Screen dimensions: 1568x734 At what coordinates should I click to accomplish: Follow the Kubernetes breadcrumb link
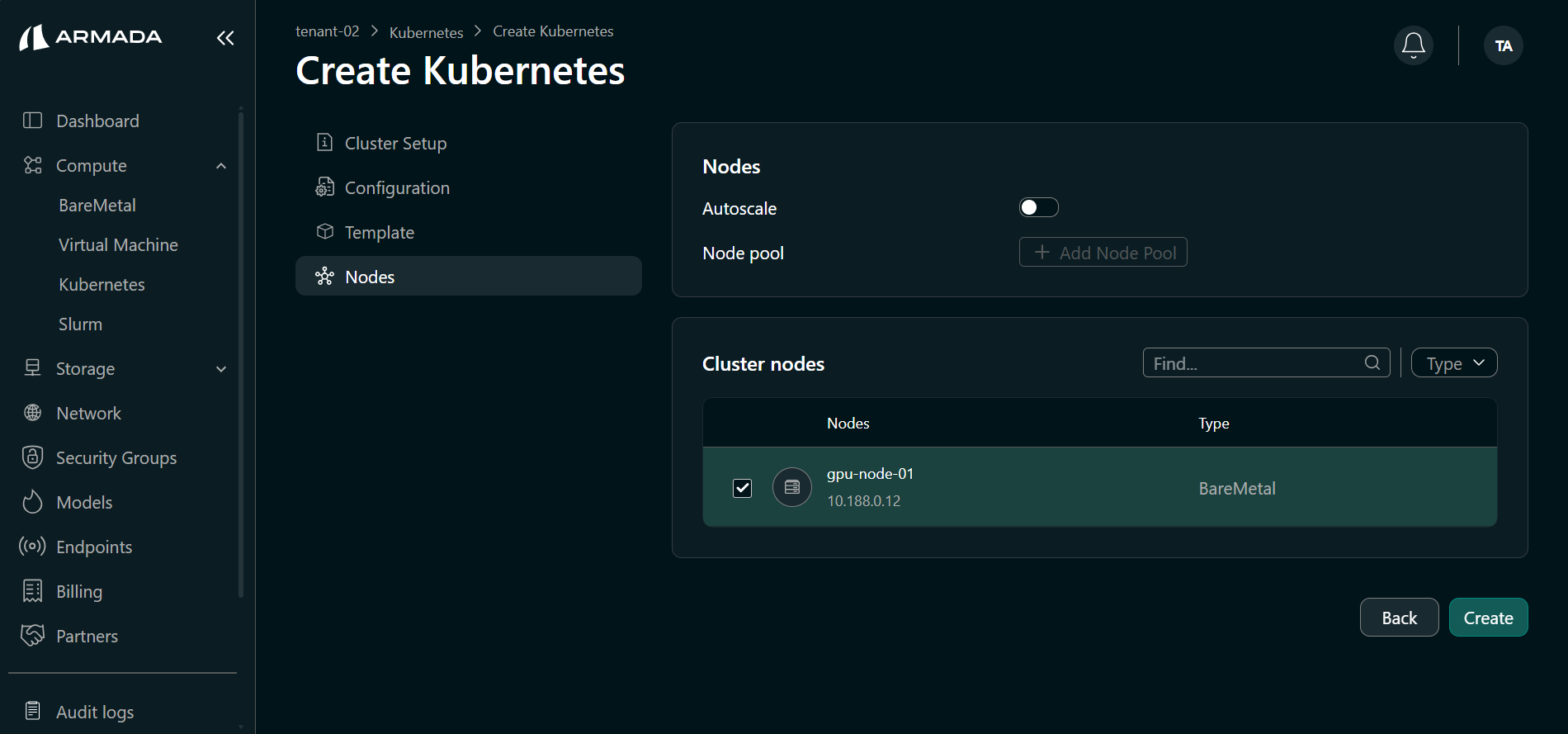pyautogui.click(x=426, y=32)
